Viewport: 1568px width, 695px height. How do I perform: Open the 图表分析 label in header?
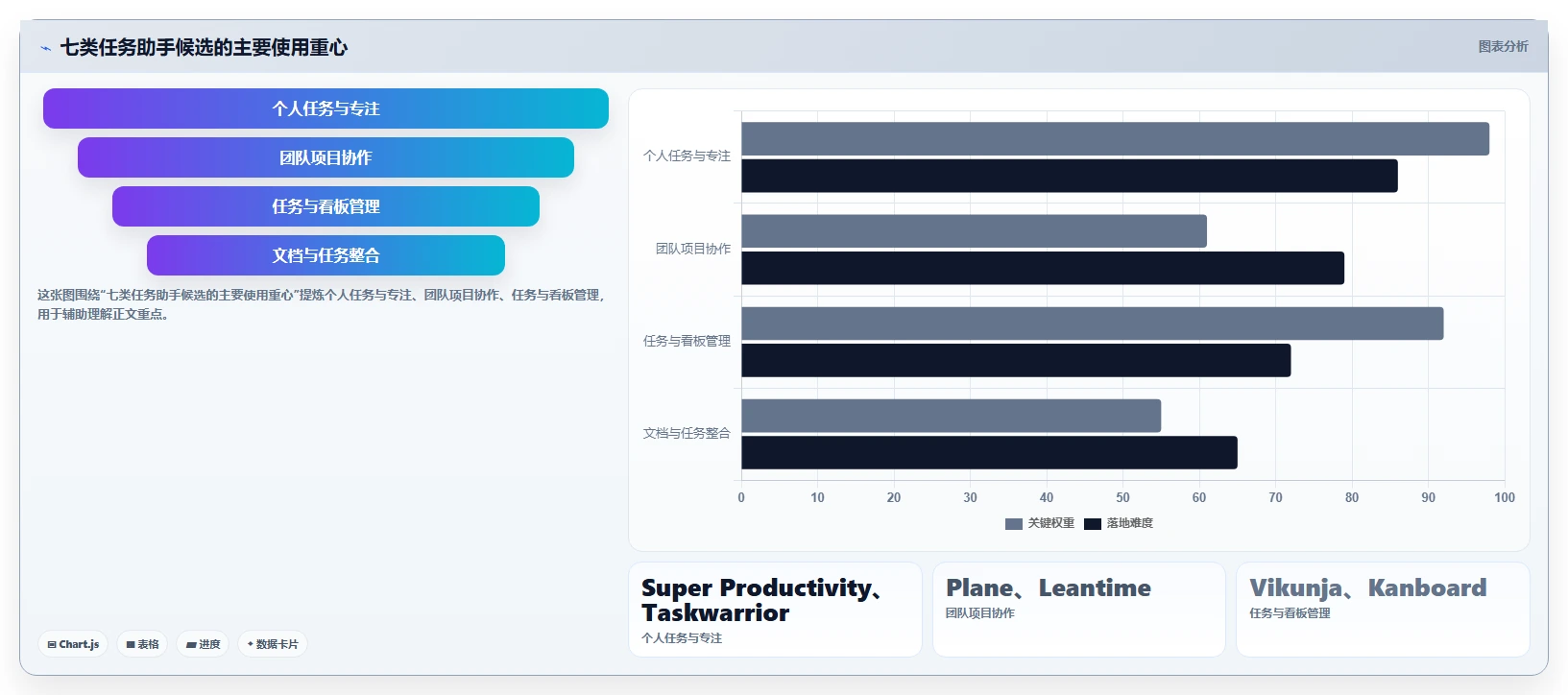[1503, 46]
